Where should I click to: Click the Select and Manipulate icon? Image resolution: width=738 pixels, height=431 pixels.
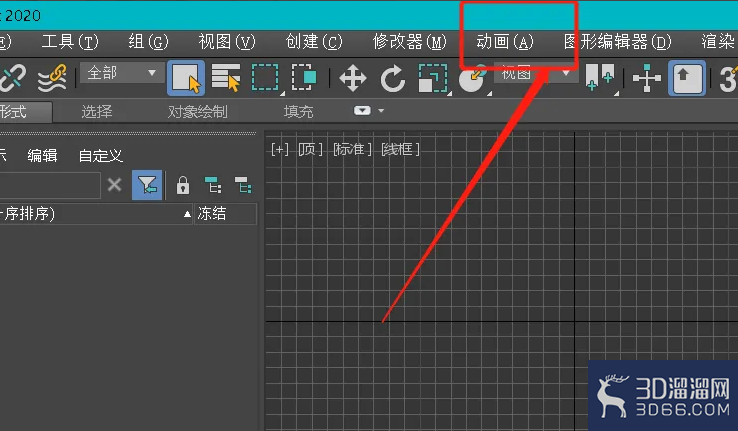pyautogui.click(x=647, y=78)
